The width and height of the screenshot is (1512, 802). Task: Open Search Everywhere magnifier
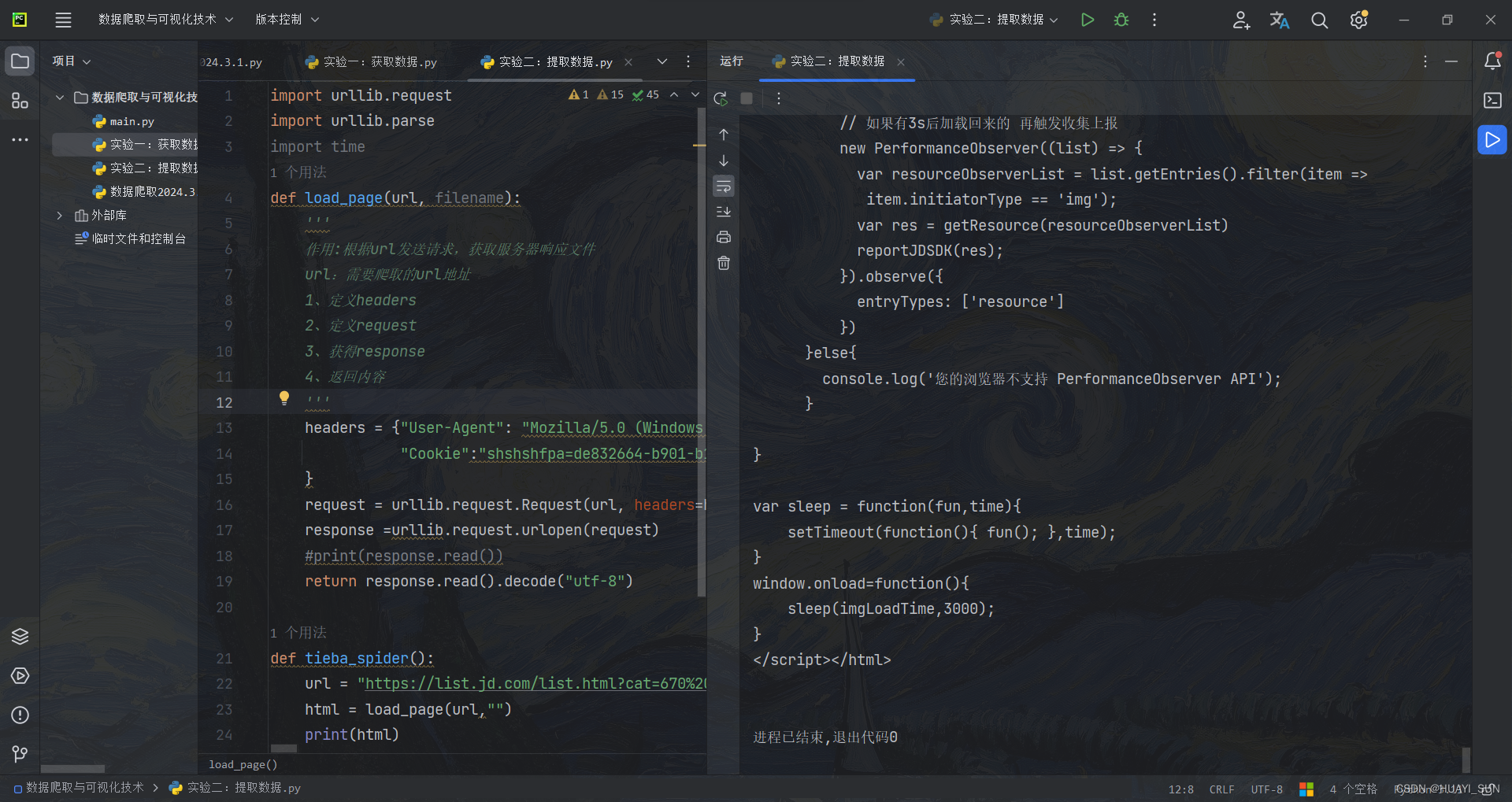click(x=1319, y=20)
